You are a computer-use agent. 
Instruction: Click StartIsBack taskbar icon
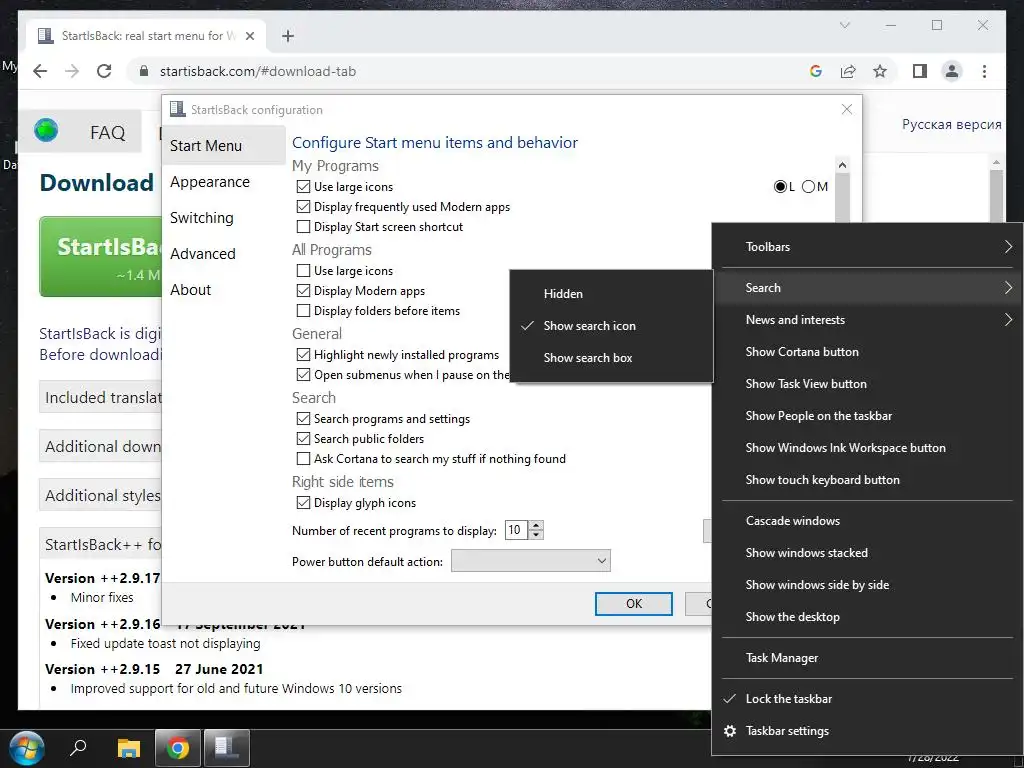click(x=227, y=748)
